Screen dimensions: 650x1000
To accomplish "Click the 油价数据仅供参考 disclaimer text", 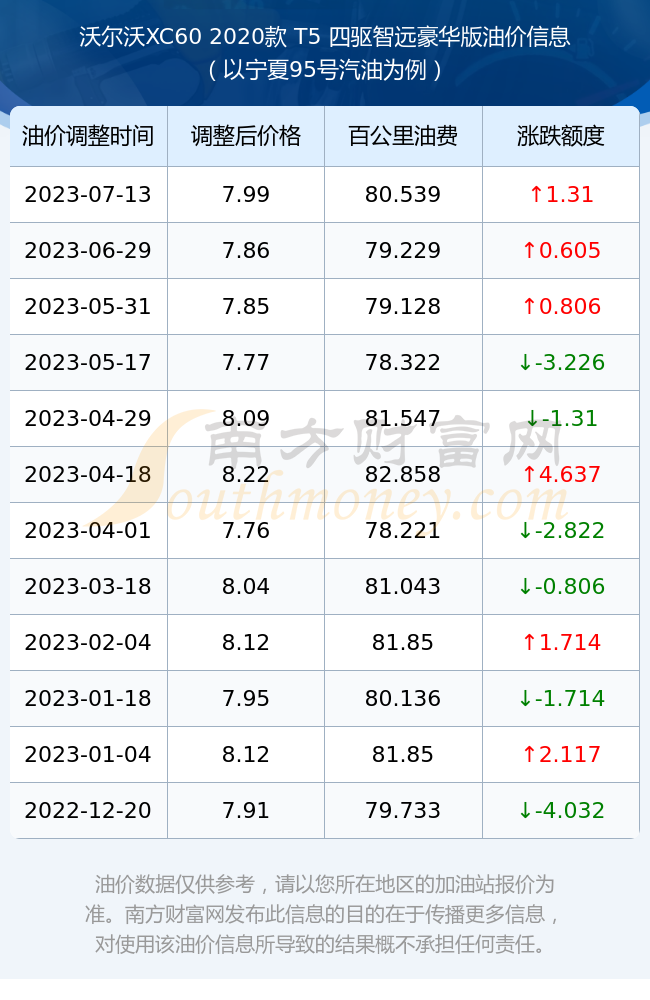I will (x=324, y=914).
